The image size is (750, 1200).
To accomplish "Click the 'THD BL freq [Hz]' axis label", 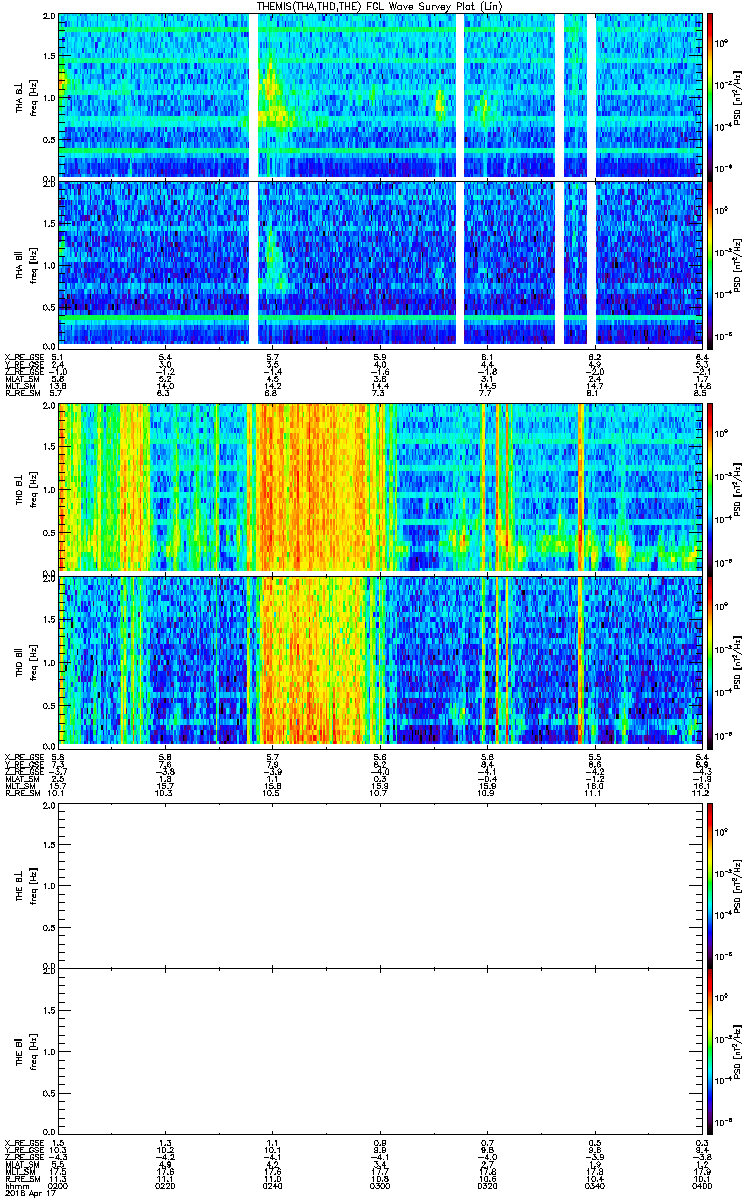I will pos(24,488).
